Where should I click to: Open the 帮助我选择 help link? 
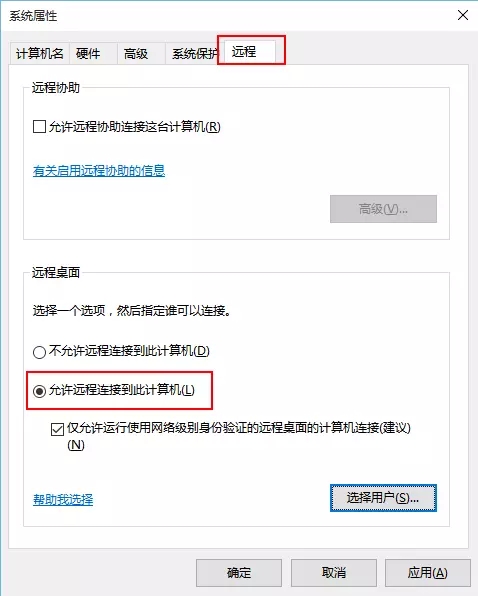[x=63, y=499]
